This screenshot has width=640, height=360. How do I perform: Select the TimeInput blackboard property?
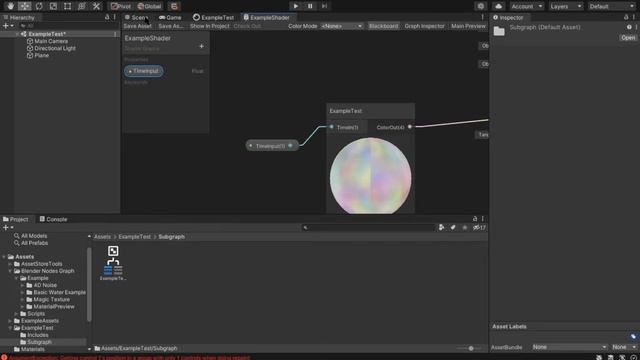tap(144, 71)
